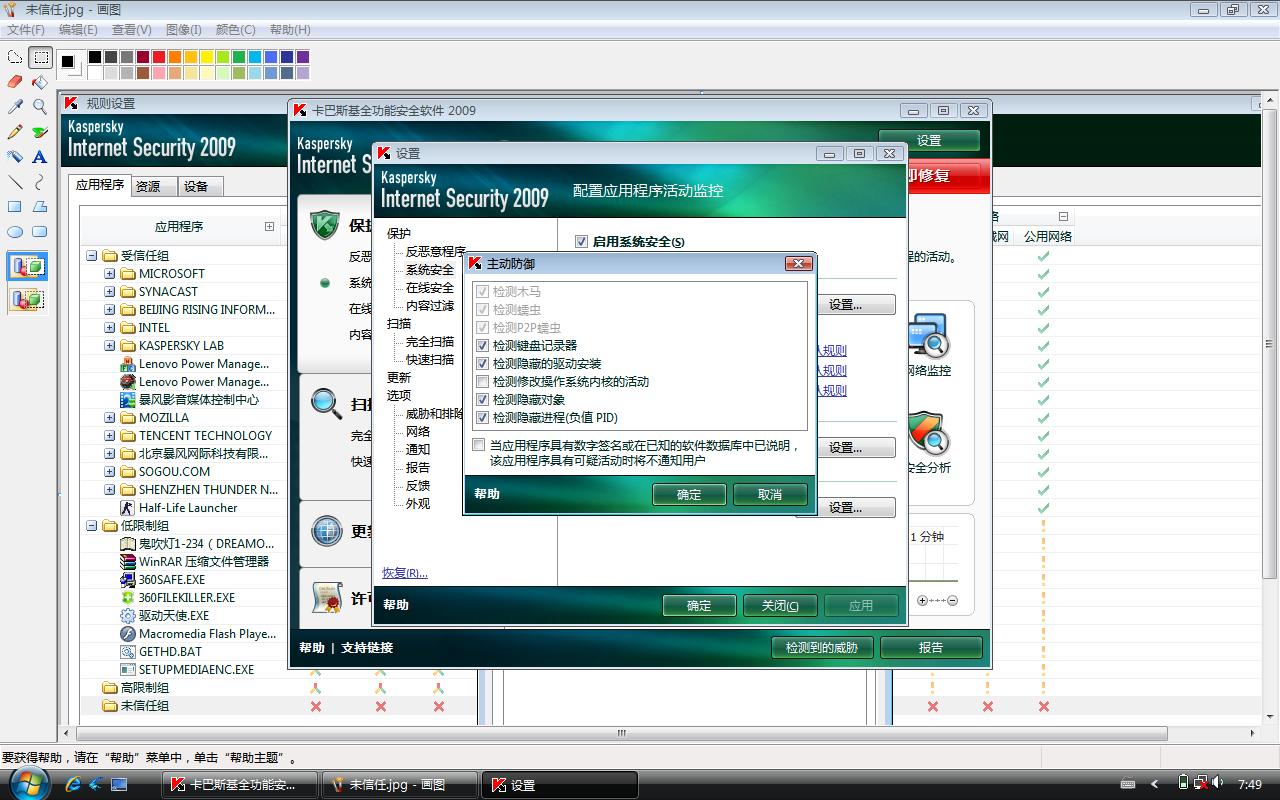Click the 恢复(R)... link

(405, 573)
